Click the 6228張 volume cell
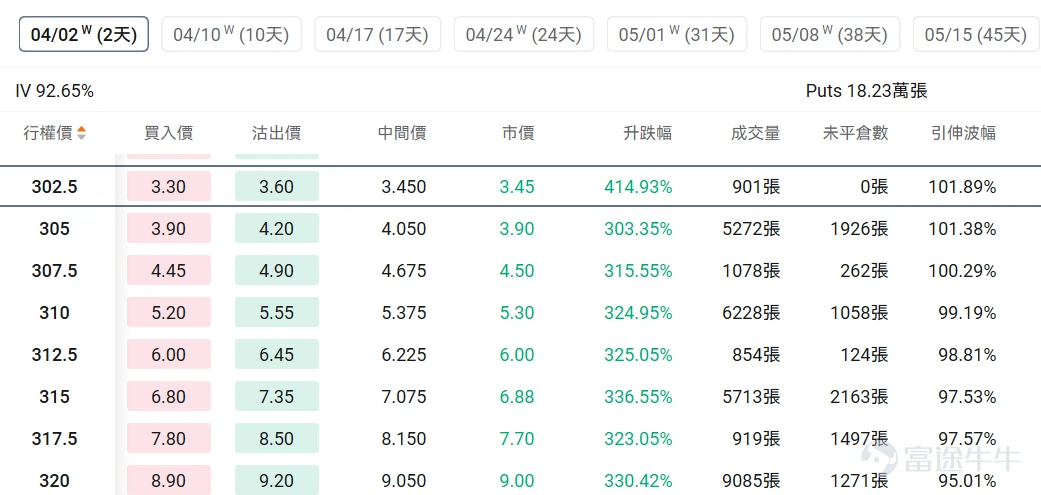The height and width of the screenshot is (495, 1041). 752,313
